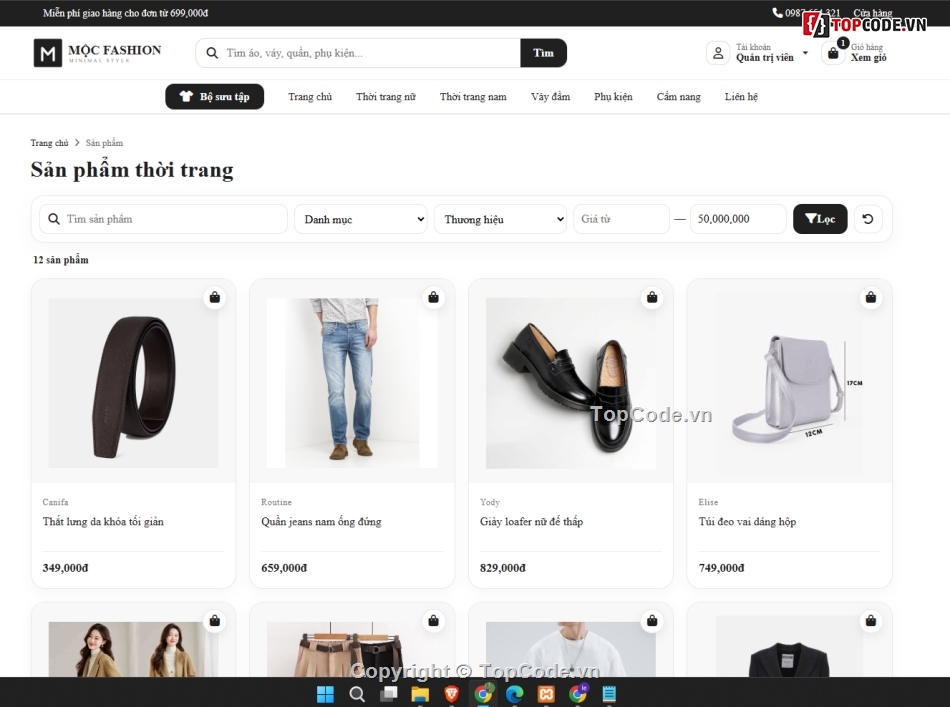This screenshot has height=707, width=950.
Task: Open the belt product image
Action: pos(133,383)
